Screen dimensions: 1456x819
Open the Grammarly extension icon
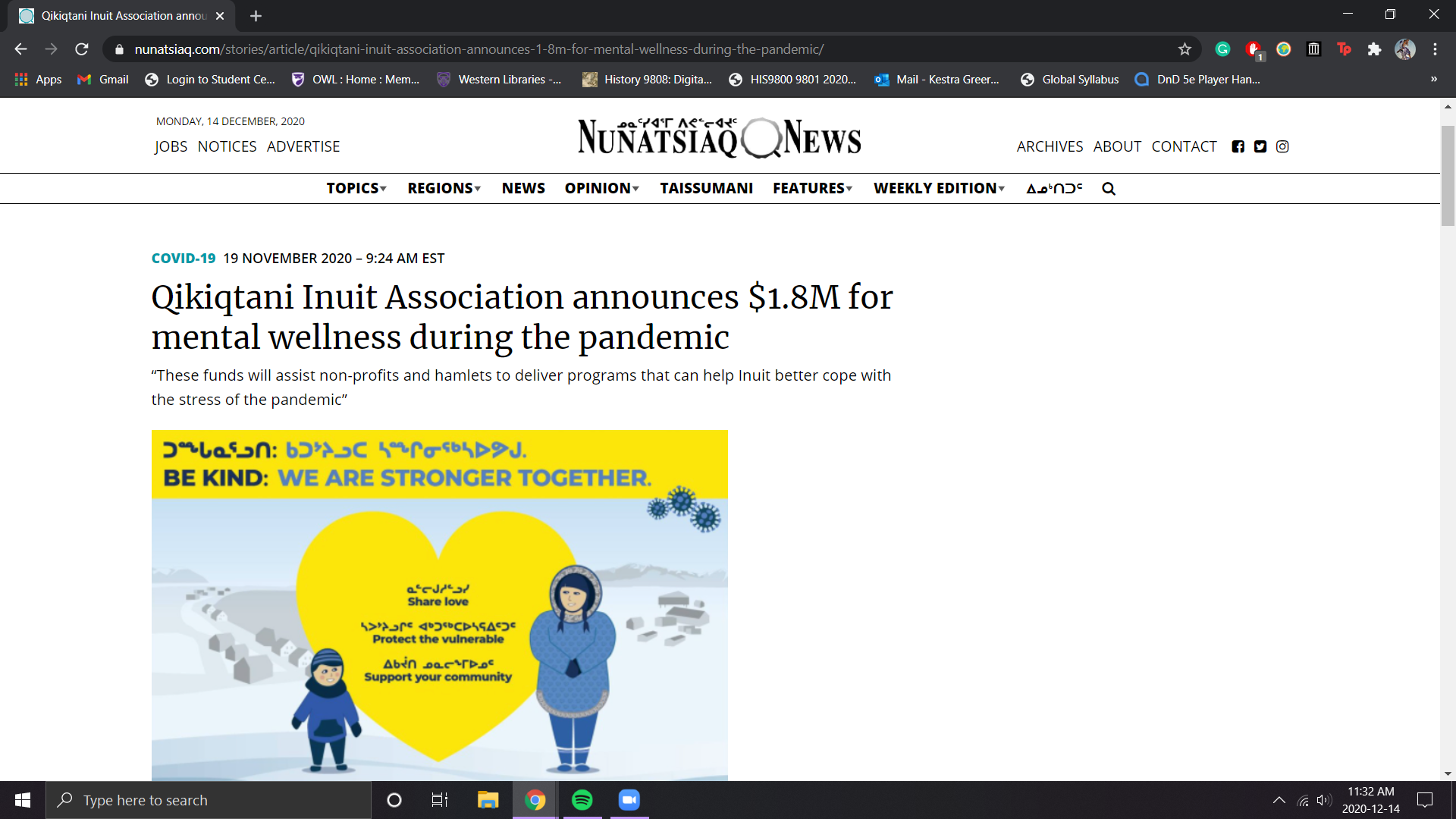1222,49
